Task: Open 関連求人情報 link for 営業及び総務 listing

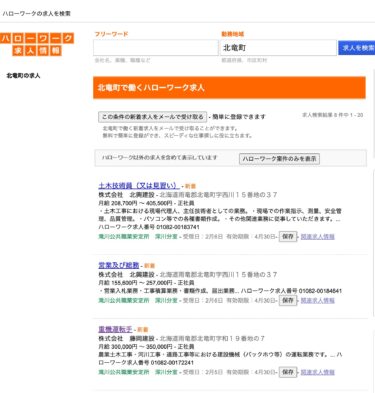Action: click(x=318, y=301)
